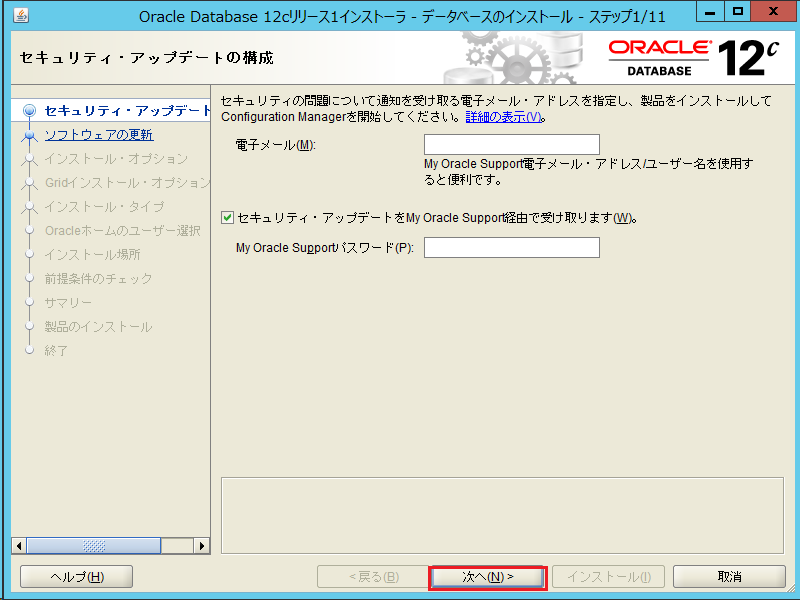Click the ヘルプ(H) button
The width and height of the screenshot is (800, 600).
77,577
